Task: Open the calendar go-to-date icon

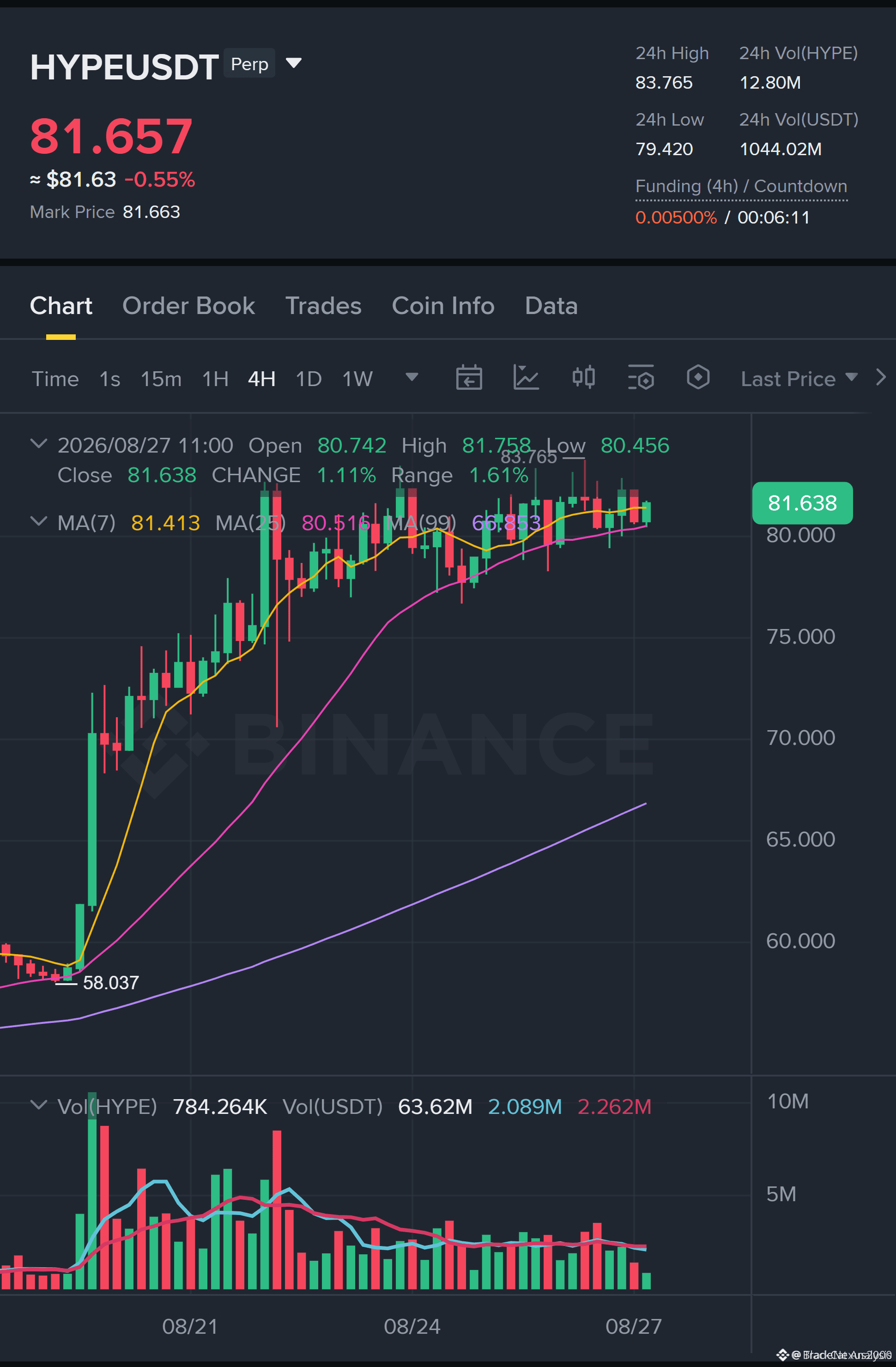Action: [x=469, y=377]
